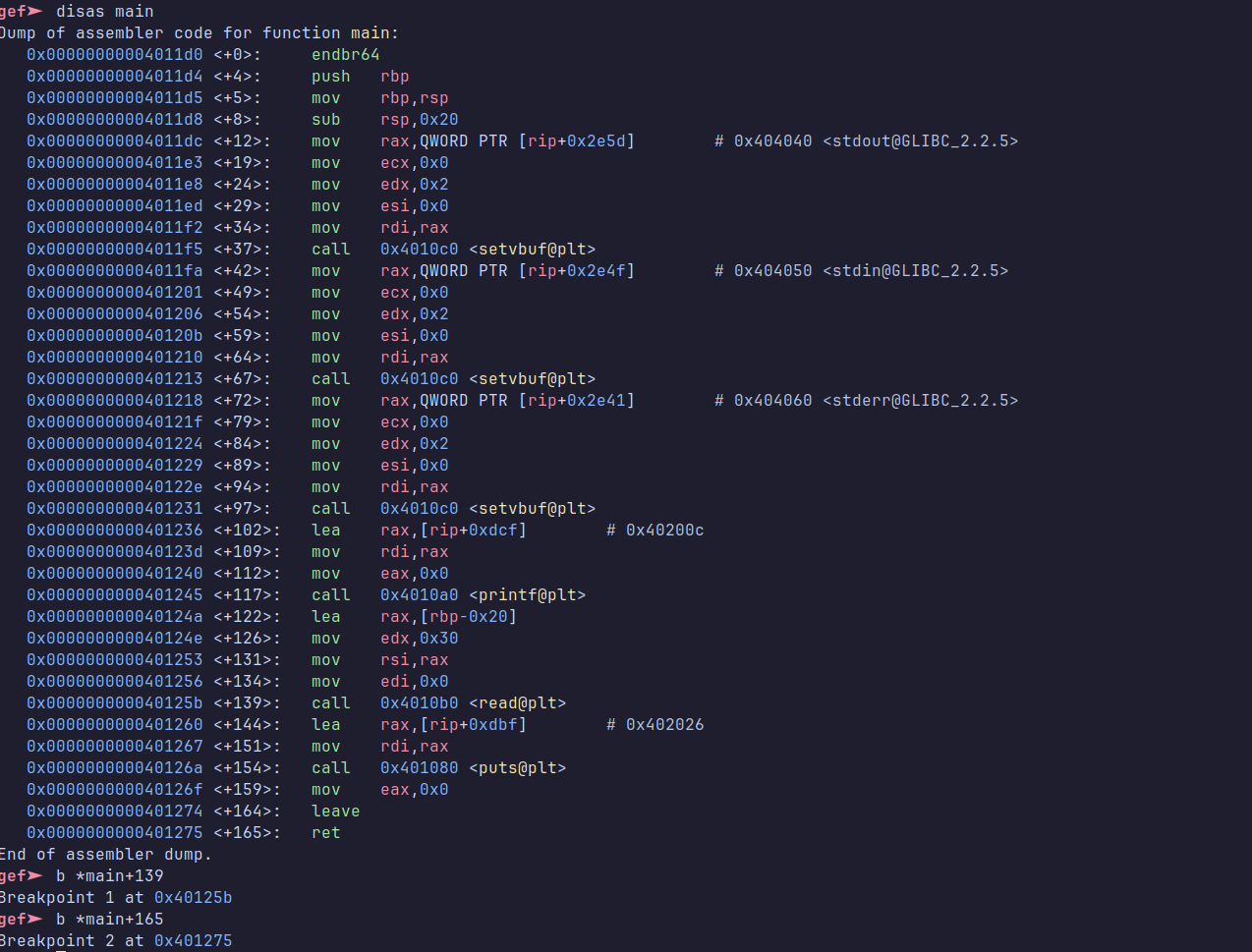Click 'Breakpoint 1 at 0x40125b' output
Viewport: 1252px width, 952px height.
tap(116, 897)
